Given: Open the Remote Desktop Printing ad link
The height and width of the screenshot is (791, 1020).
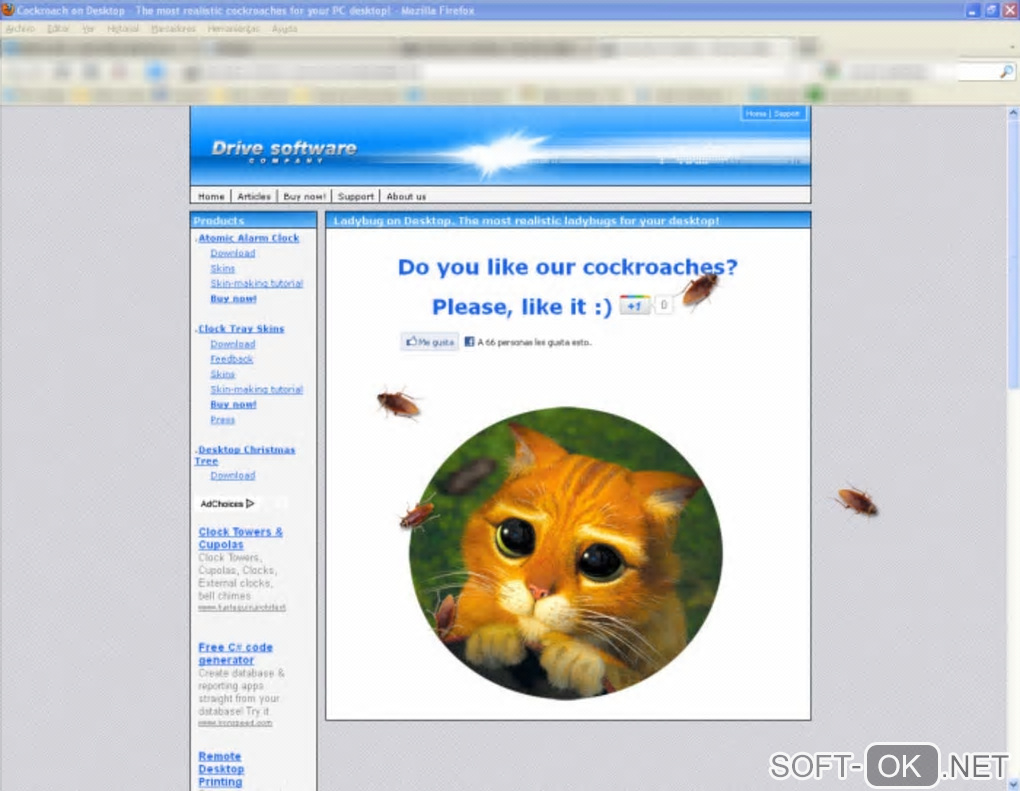Looking at the screenshot, I should [x=221, y=769].
